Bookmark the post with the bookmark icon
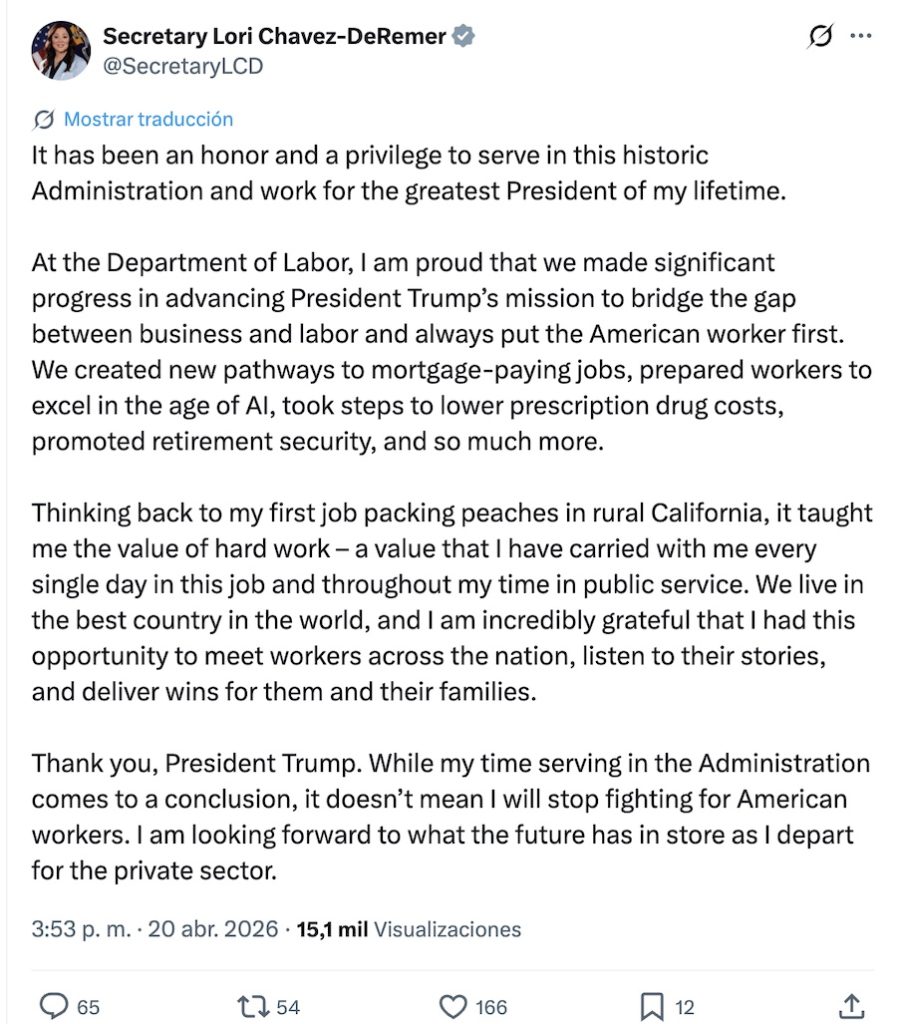Image resolution: width=897 pixels, height=1024 pixels. pyautogui.click(x=652, y=1006)
